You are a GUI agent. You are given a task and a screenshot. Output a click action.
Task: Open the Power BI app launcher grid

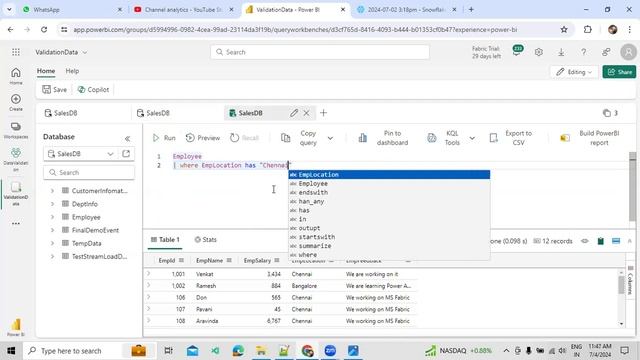coord(16,52)
